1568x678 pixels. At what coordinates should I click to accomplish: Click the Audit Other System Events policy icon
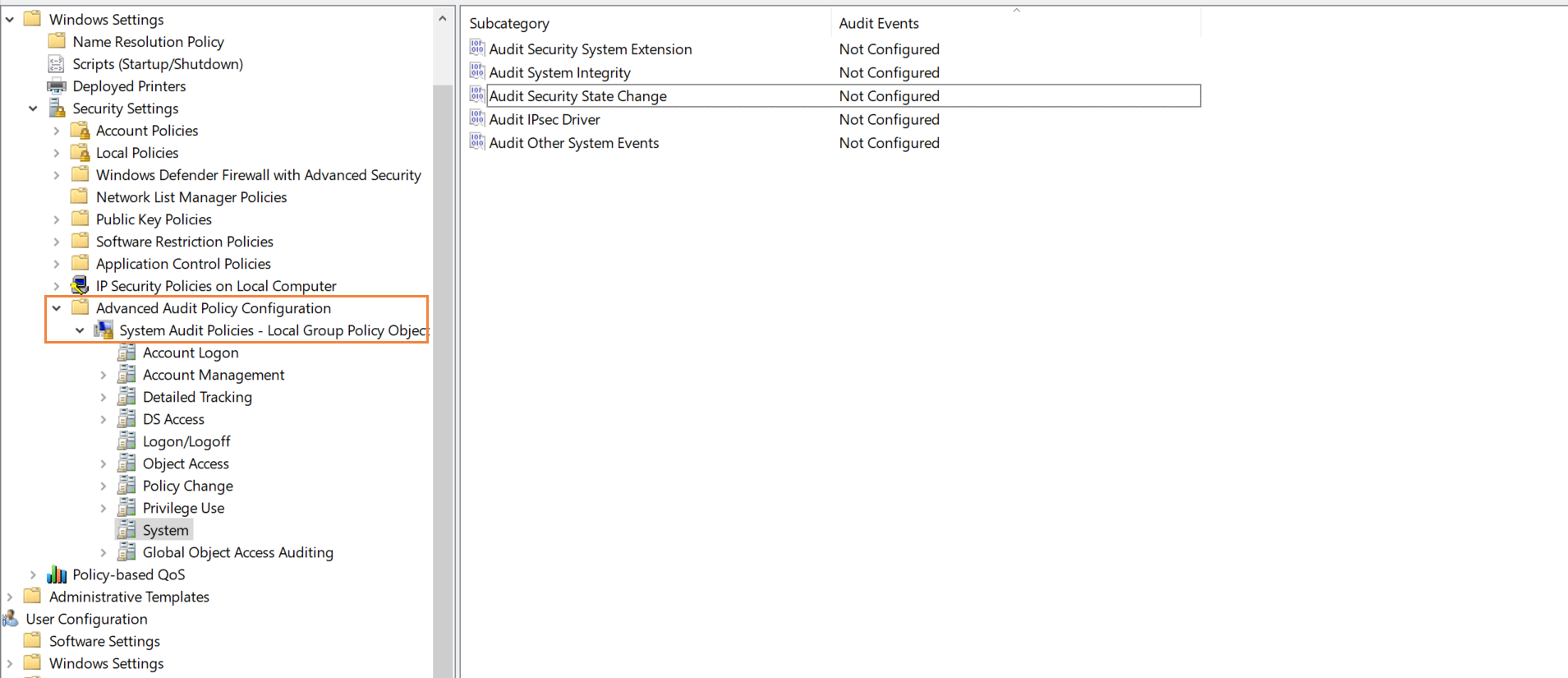tap(477, 141)
